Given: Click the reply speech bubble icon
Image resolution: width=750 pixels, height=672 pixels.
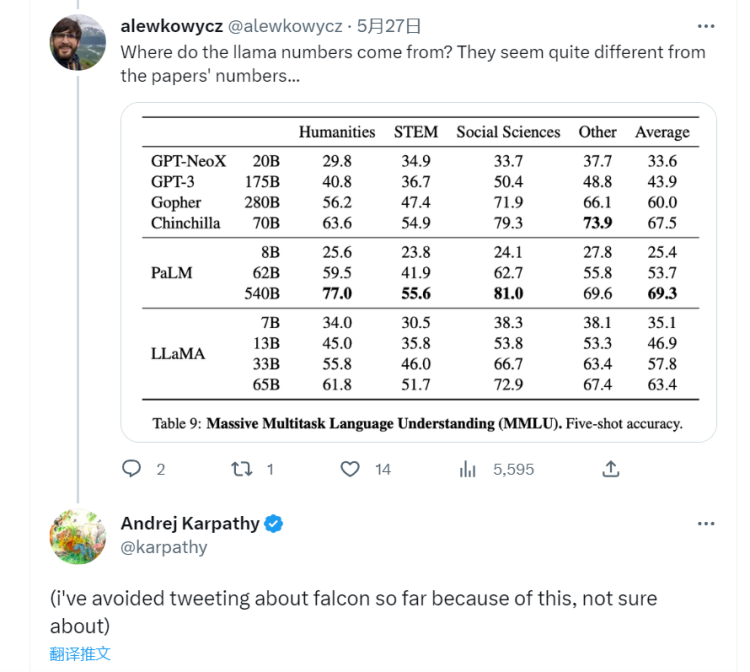Looking at the screenshot, I should tap(132, 469).
